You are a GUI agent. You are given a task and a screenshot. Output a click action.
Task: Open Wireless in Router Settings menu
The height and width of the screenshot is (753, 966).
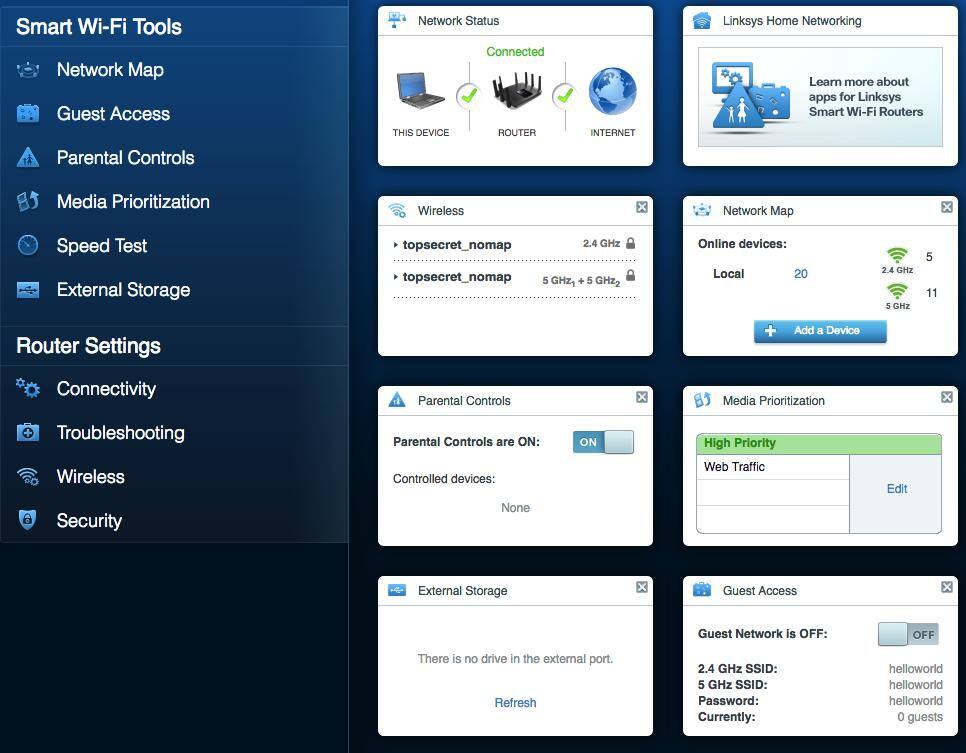click(x=90, y=477)
